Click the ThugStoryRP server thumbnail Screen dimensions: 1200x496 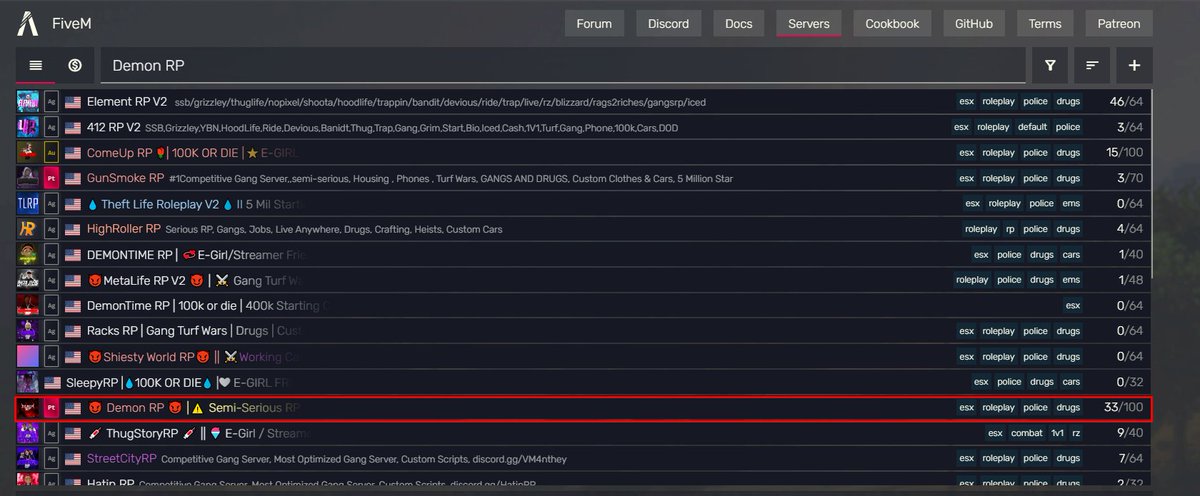(28, 433)
